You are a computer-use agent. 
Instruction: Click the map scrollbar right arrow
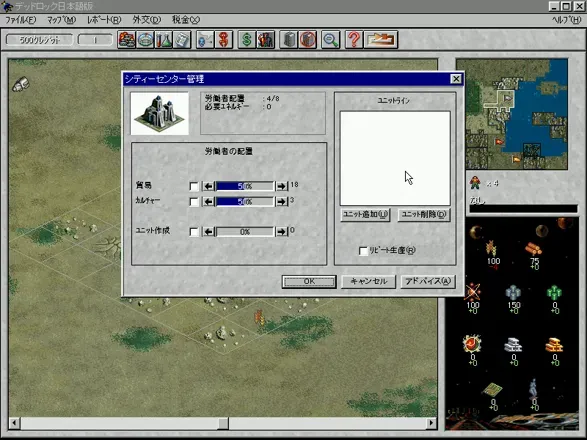(431, 423)
